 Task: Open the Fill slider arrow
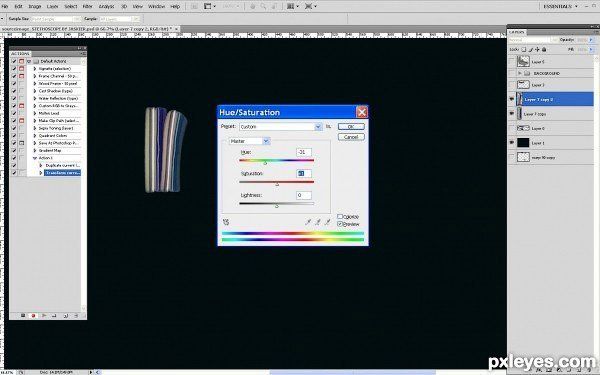(x=592, y=49)
